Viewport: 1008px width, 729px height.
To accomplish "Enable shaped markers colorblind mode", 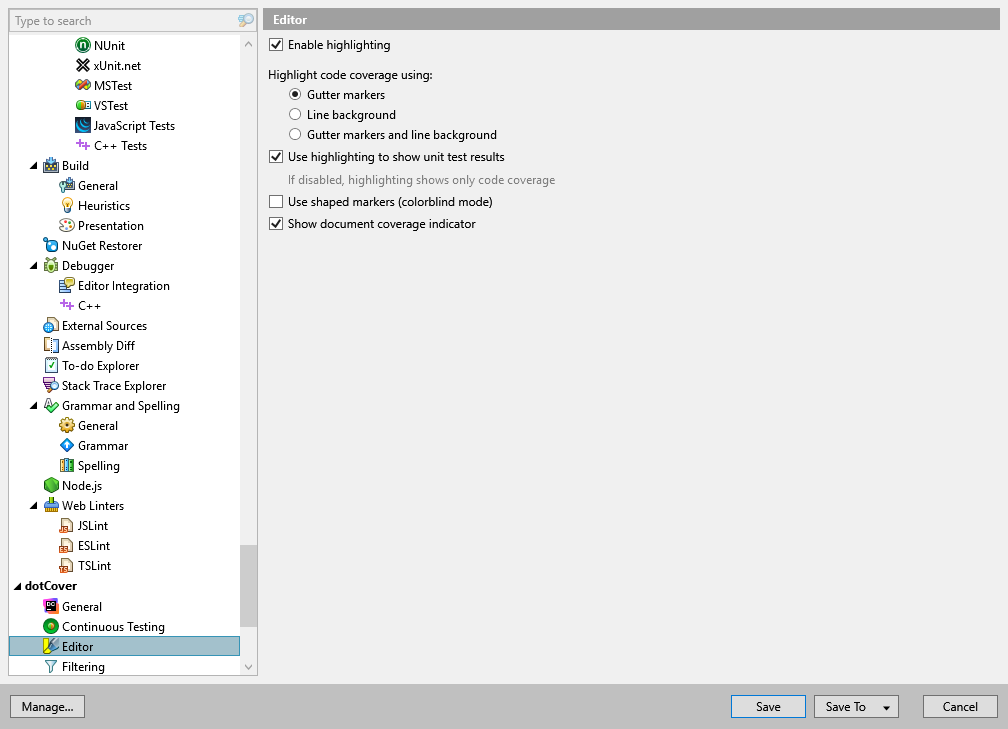I will 275,201.
